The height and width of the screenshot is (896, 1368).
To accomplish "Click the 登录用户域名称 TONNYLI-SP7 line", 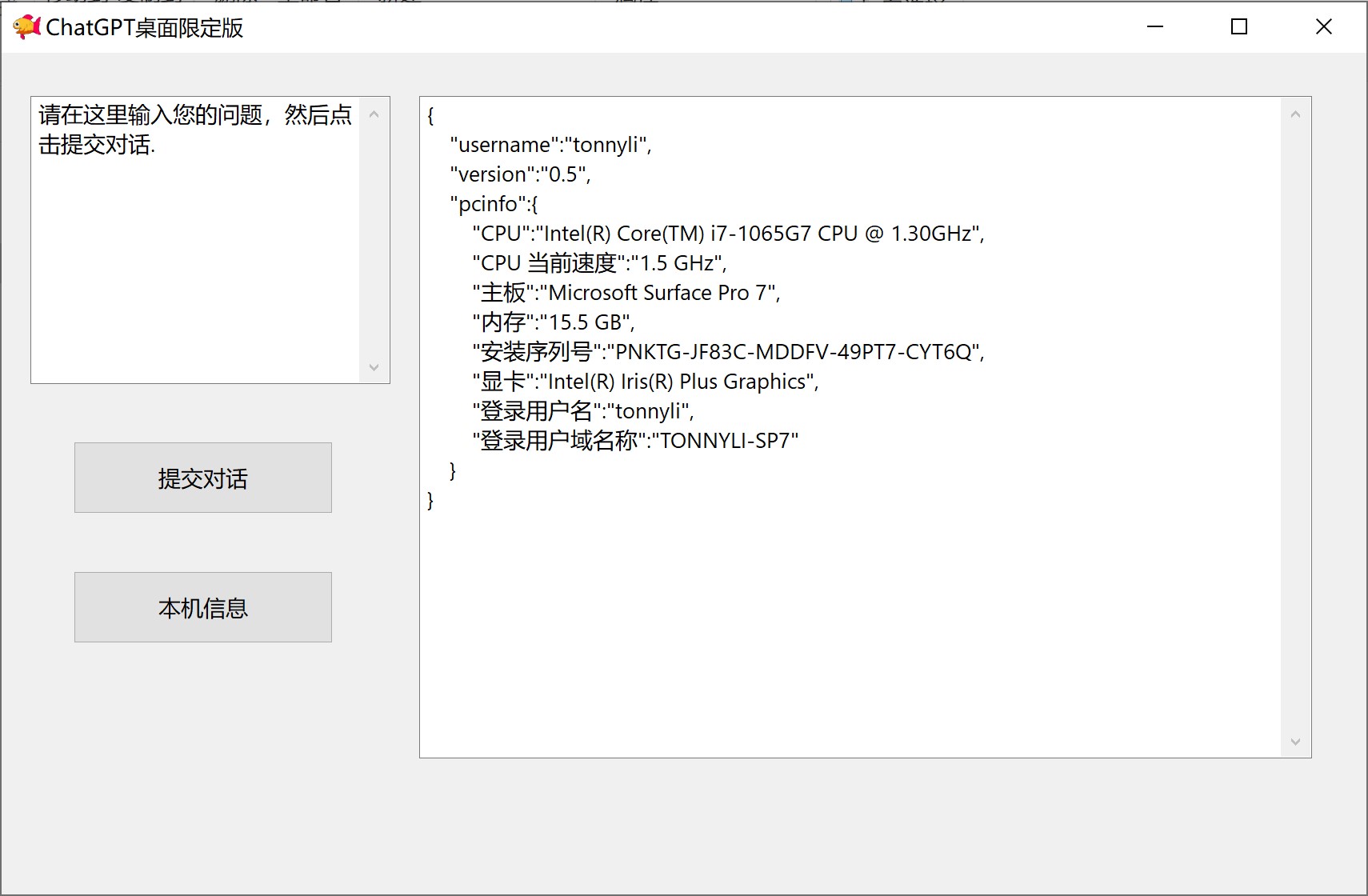I will coord(635,441).
